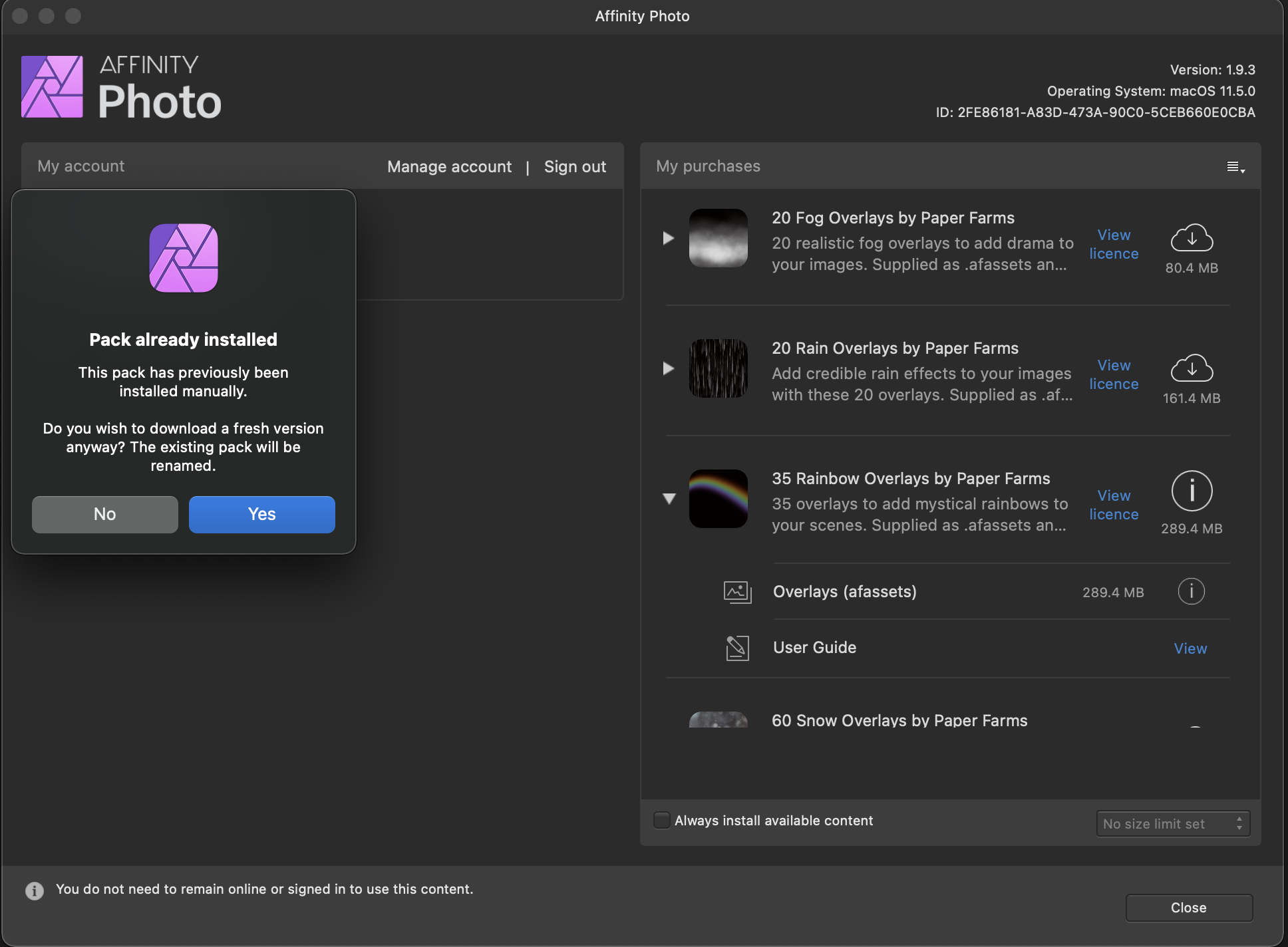Sign out of the account

575,167
